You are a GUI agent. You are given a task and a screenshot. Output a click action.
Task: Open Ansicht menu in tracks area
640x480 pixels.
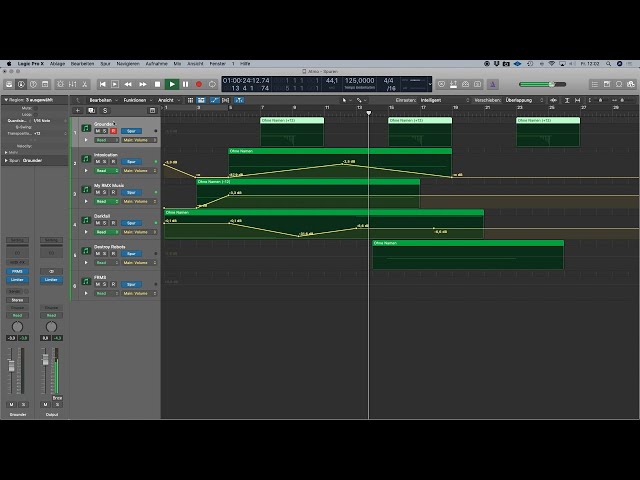tap(169, 100)
